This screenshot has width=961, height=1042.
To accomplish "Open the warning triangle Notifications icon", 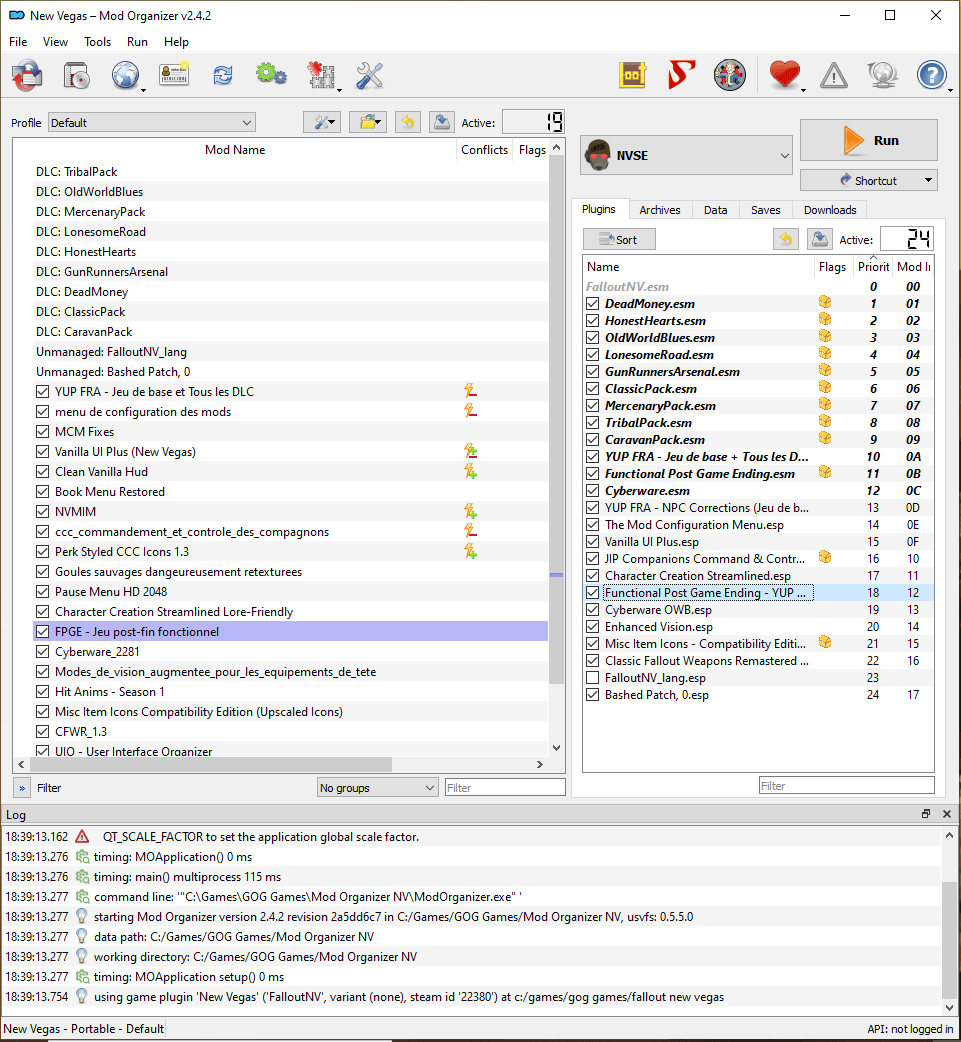I will [x=833, y=76].
